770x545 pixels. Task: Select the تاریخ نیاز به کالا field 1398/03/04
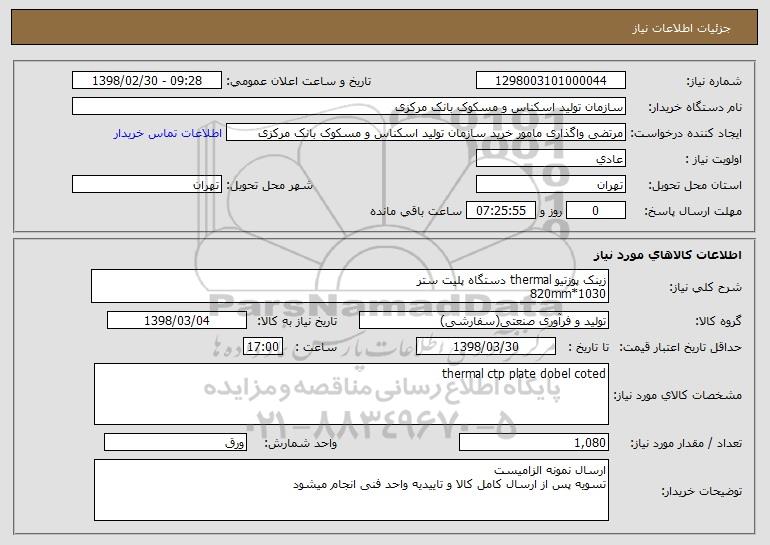tap(177, 320)
